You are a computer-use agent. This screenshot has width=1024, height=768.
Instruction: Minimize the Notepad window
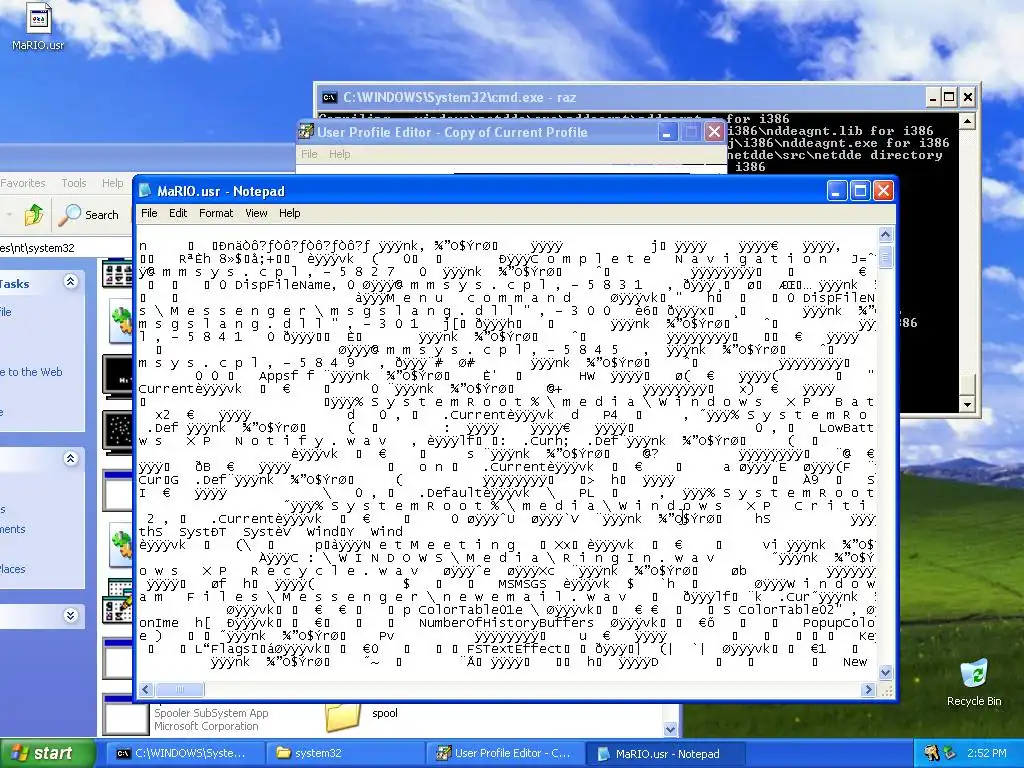click(837, 191)
